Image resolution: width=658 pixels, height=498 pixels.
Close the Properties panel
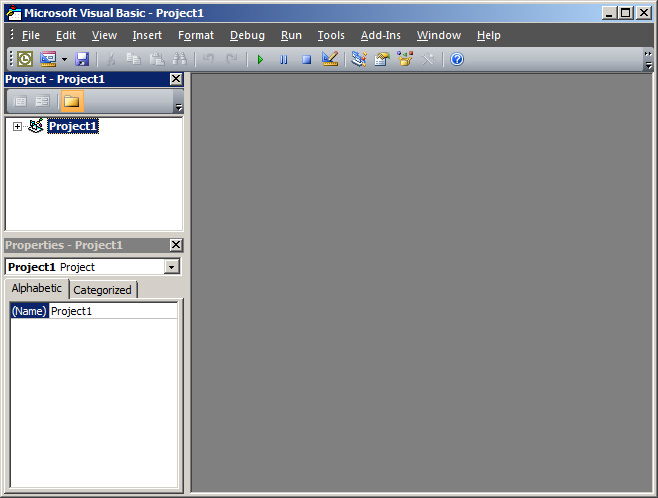[176, 245]
